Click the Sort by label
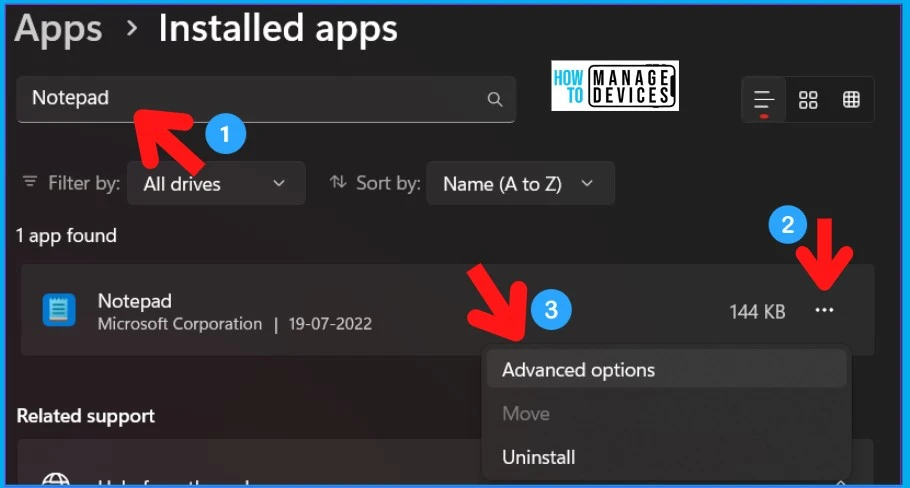910x488 pixels. (388, 183)
